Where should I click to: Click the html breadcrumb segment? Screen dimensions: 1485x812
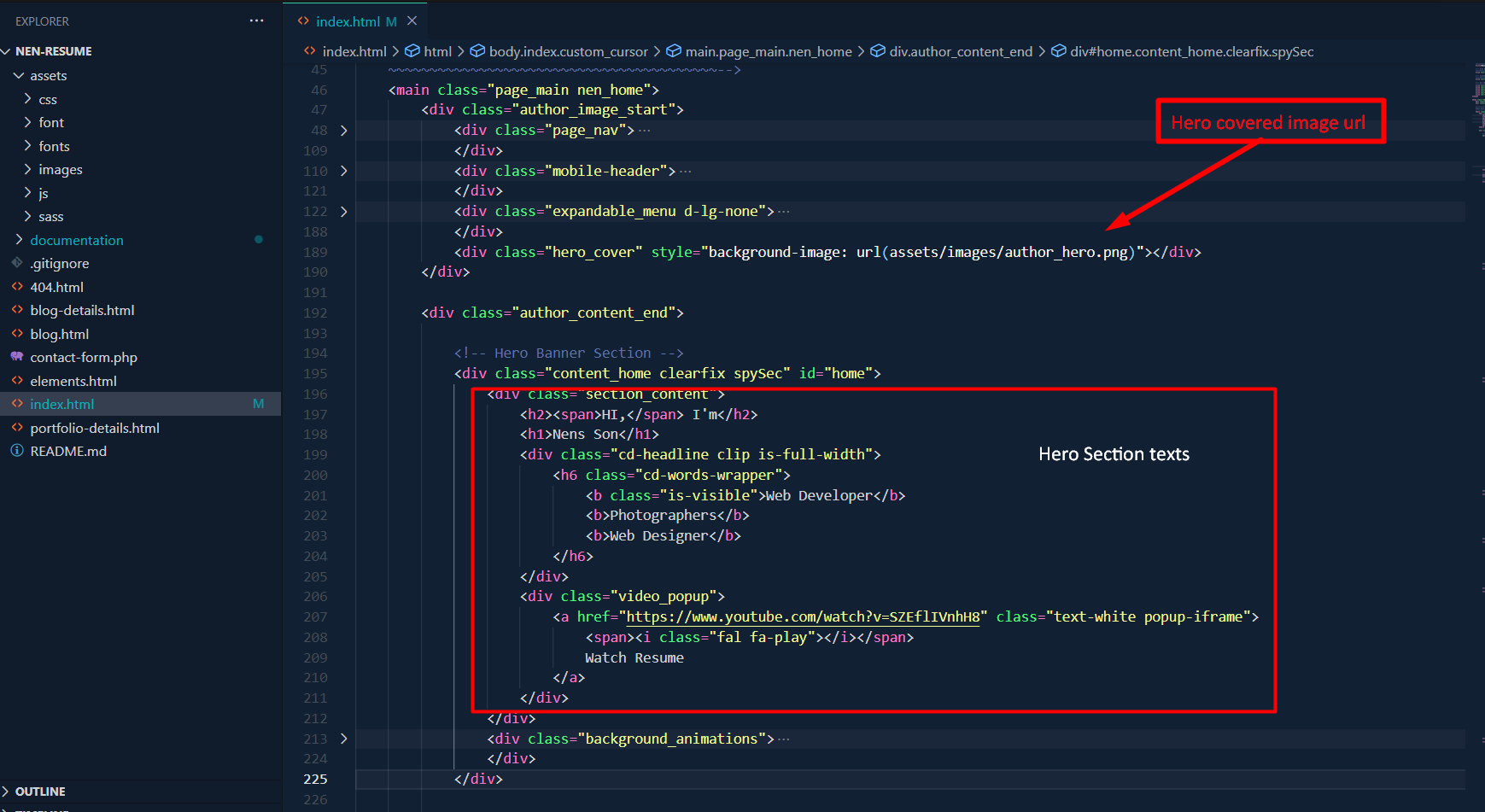click(437, 51)
